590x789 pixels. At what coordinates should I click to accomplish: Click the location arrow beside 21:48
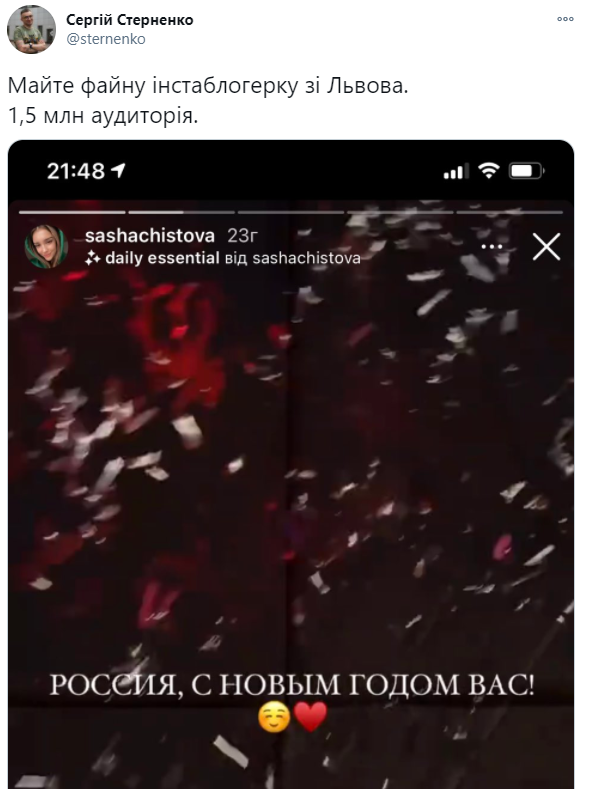[x=118, y=171]
